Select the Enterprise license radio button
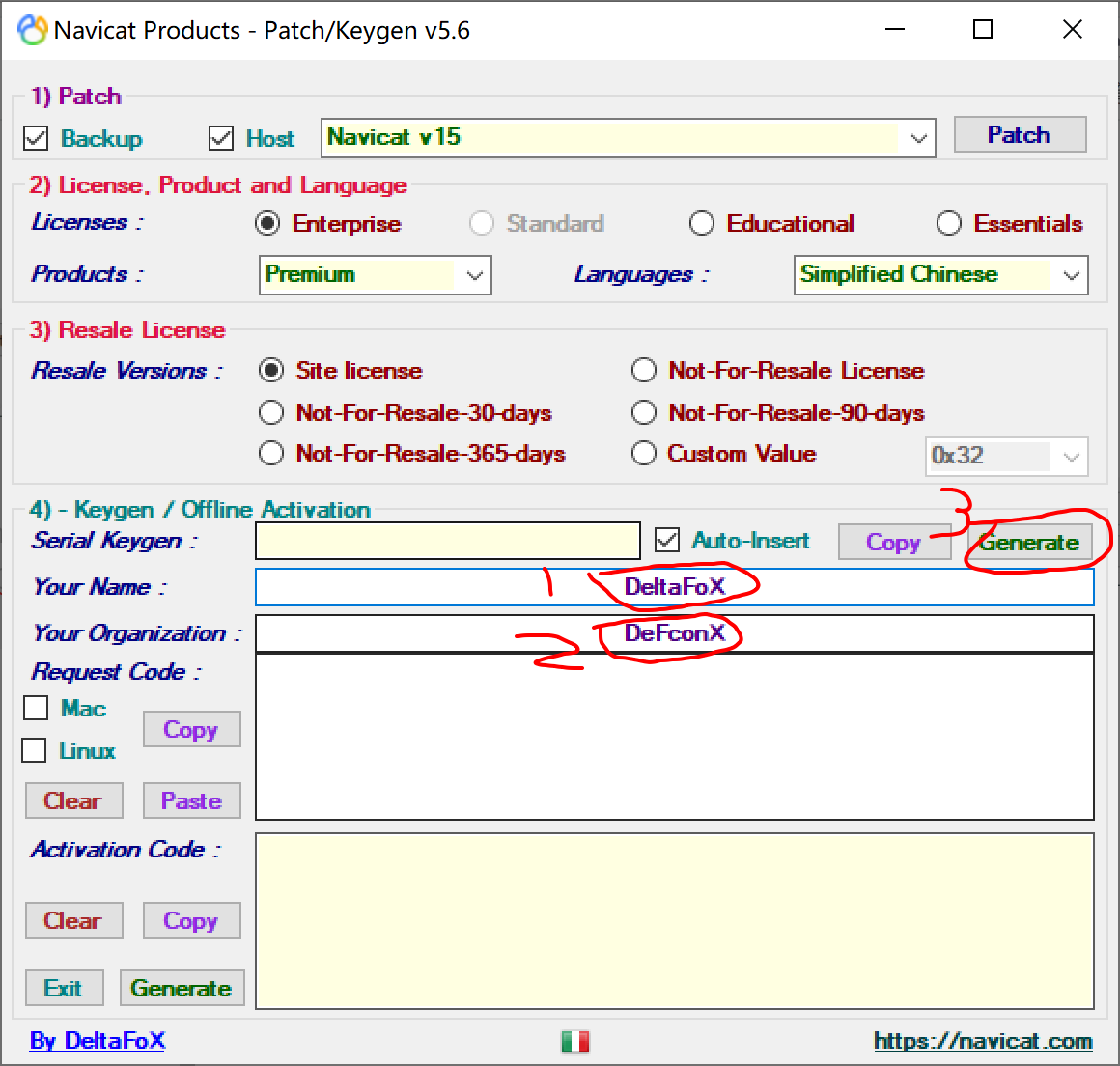Screen dimensions: 1120x1066 point(267,224)
